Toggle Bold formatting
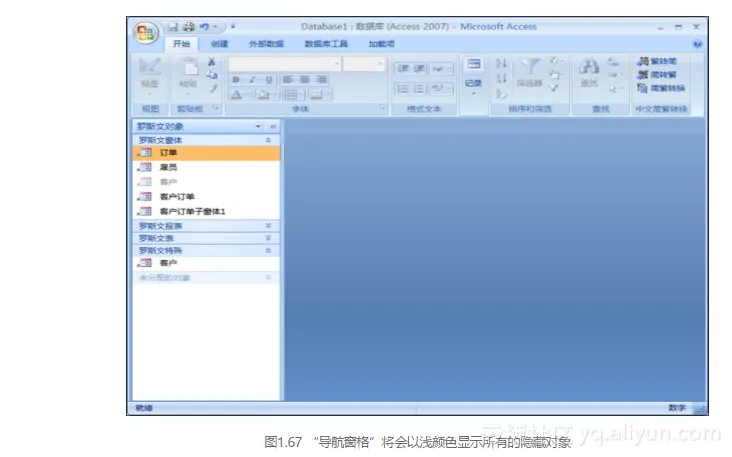Viewport: 732px width, 457px height. (x=236, y=80)
